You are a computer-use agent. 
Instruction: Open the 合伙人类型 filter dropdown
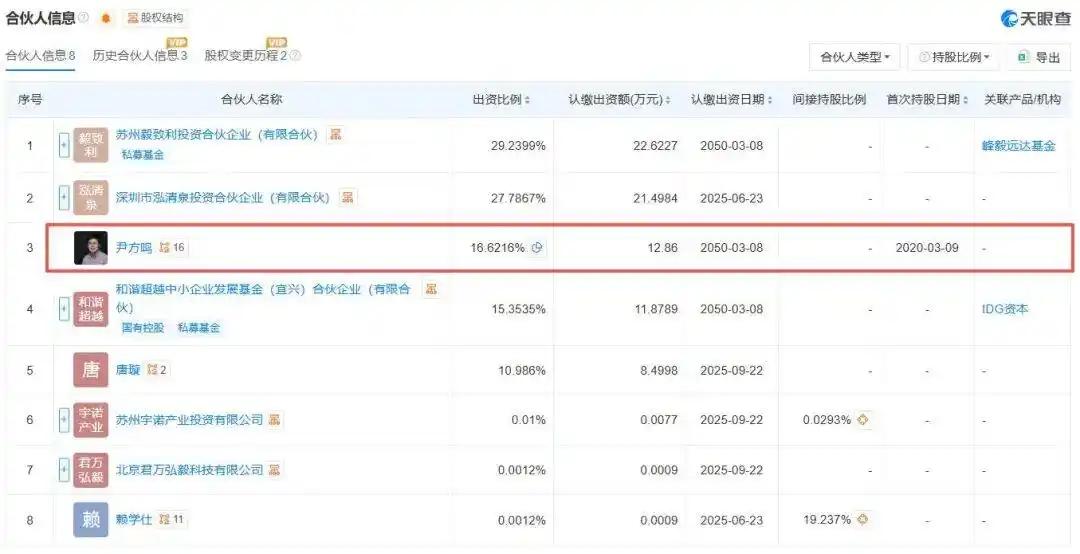point(855,57)
